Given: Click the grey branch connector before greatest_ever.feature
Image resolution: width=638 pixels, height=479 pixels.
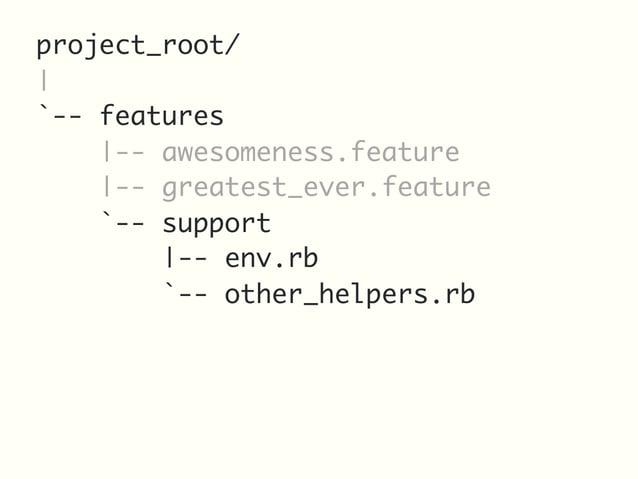Looking at the screenshot, I should pos(124,187).
